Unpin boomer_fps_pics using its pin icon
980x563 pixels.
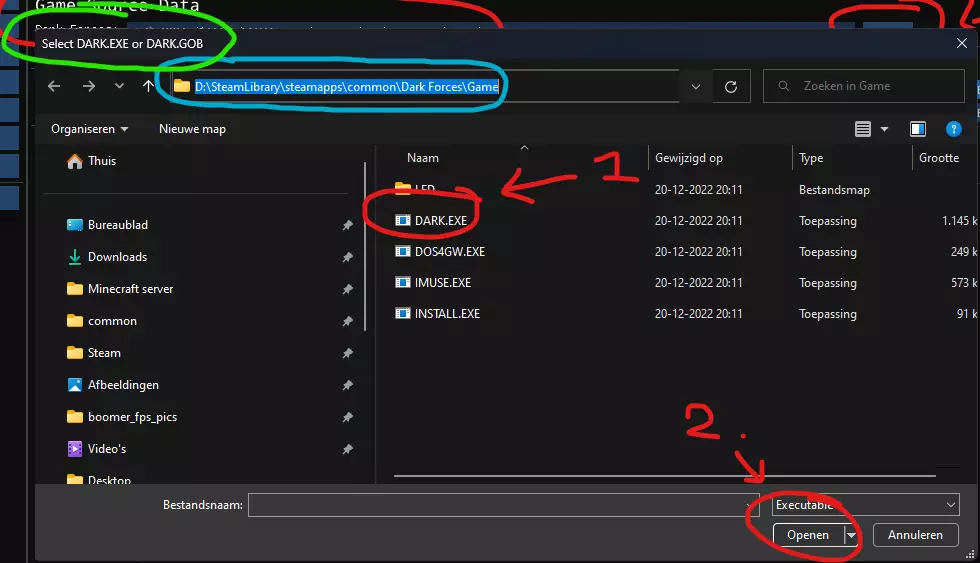click(x=348, y=417)
